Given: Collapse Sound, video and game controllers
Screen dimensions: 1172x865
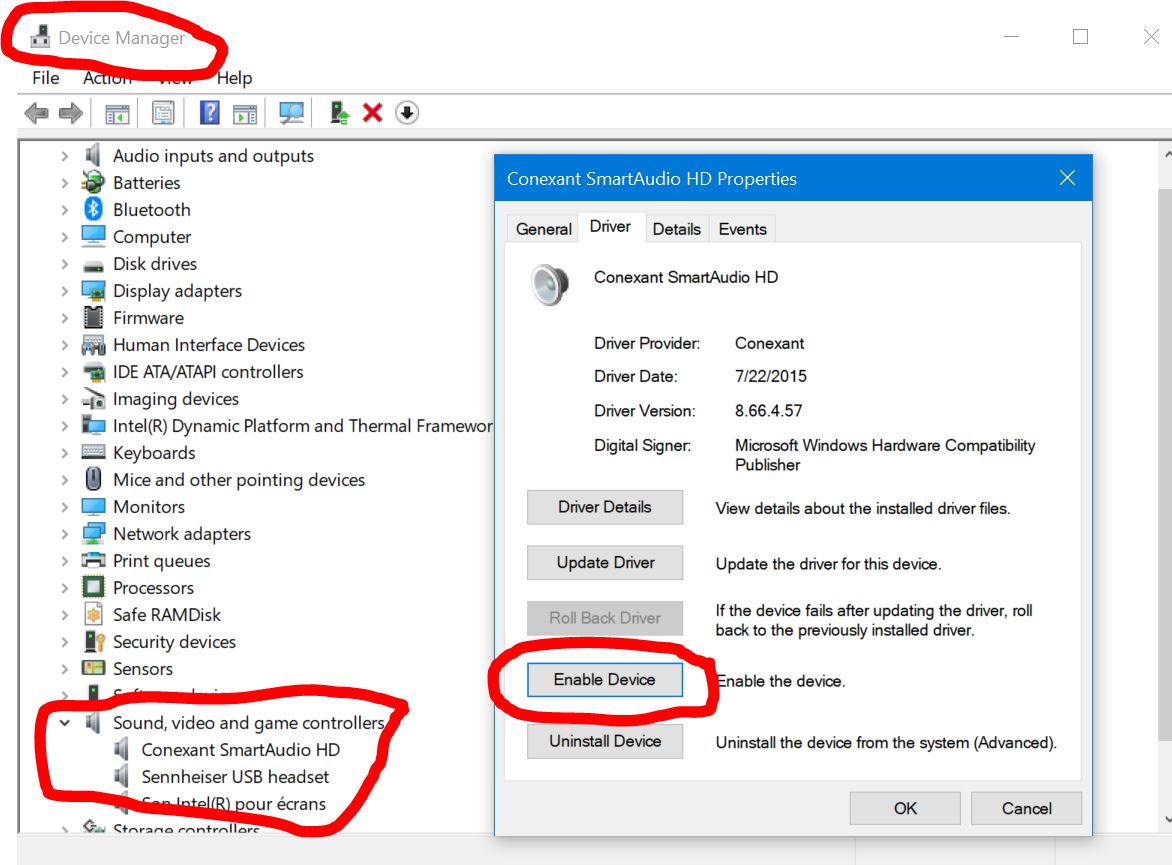Looking at the screenshot, I should pos(65,722).
